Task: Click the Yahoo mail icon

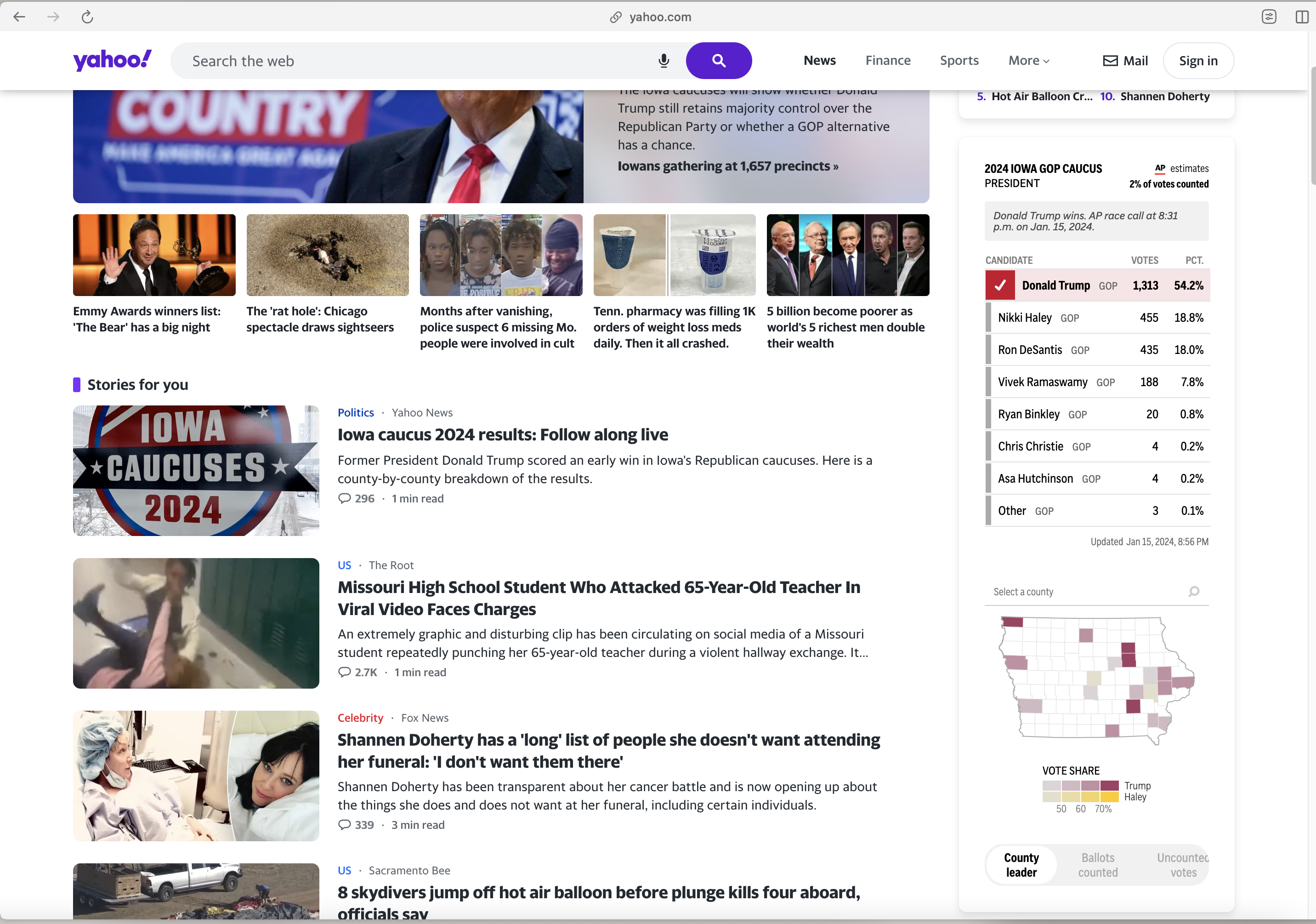Action: click(x=1110, y=60)
